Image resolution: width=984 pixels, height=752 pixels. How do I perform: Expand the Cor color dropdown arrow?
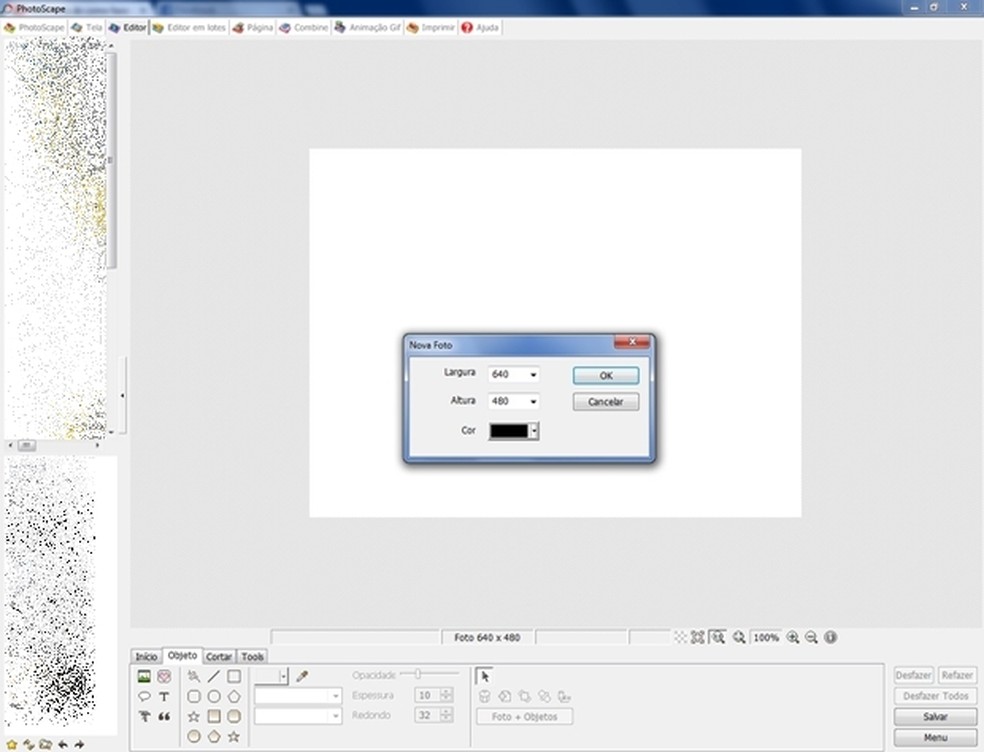(x=534, y=431)
